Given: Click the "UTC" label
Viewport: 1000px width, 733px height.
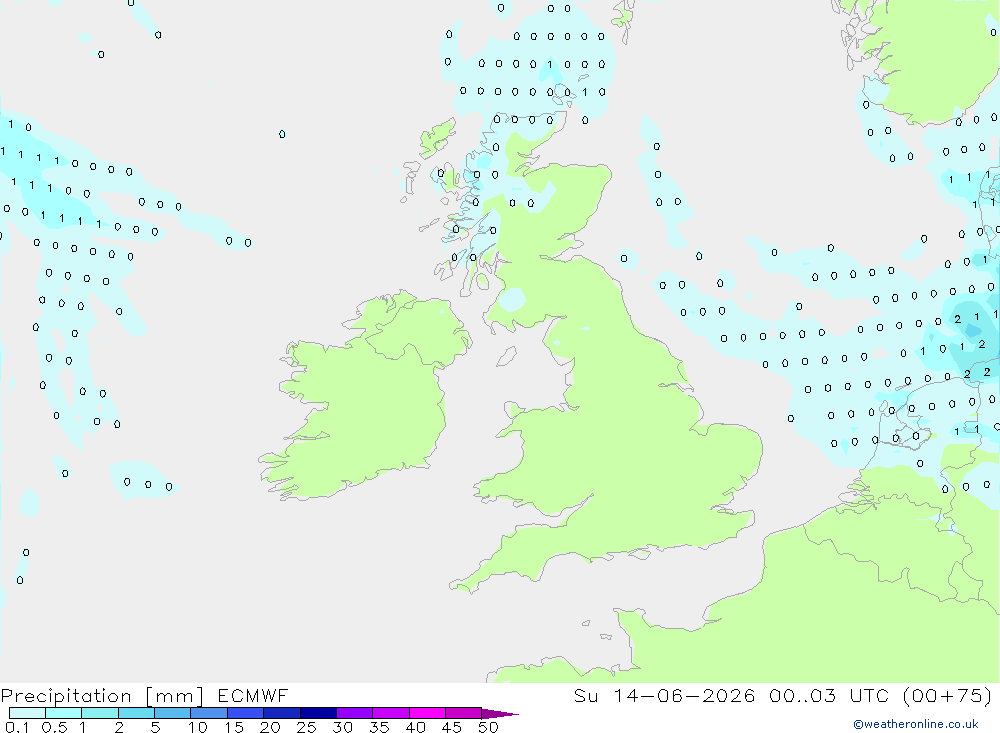Looking at the screenshot, I should pyautogui.click(x=871, y=695).
